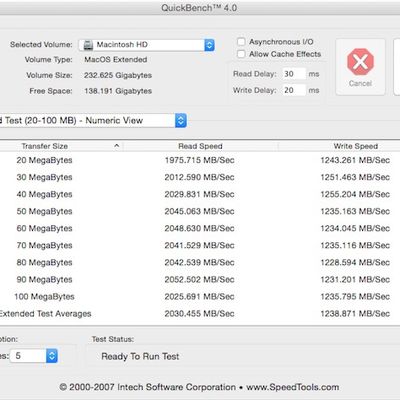Click read speed 2025.691 MB/Sec

(199, 296)
